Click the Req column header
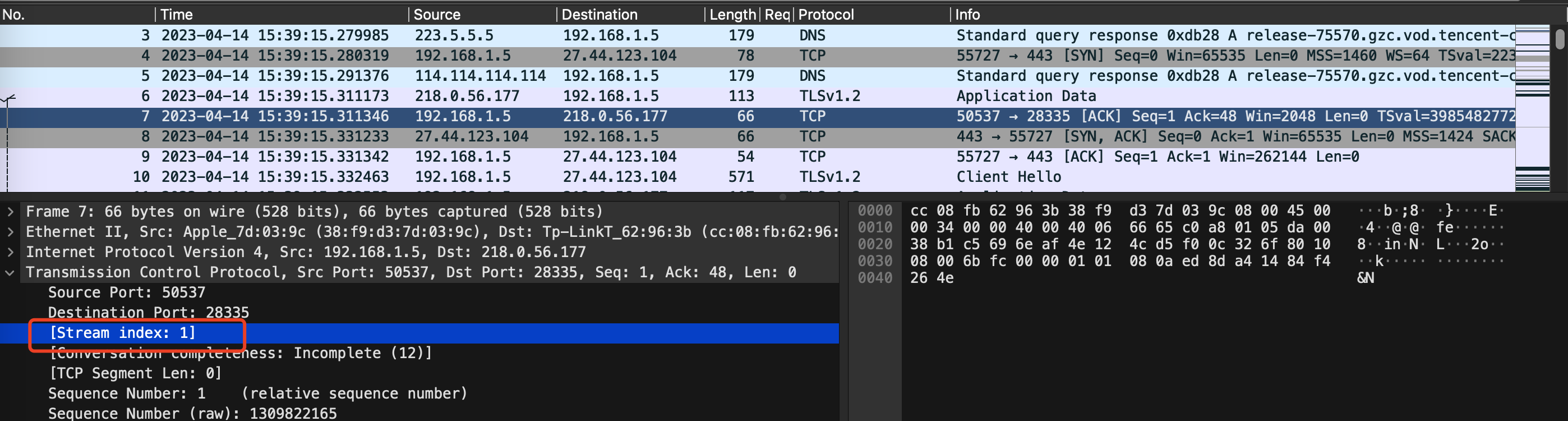 [x=777, y=14]
